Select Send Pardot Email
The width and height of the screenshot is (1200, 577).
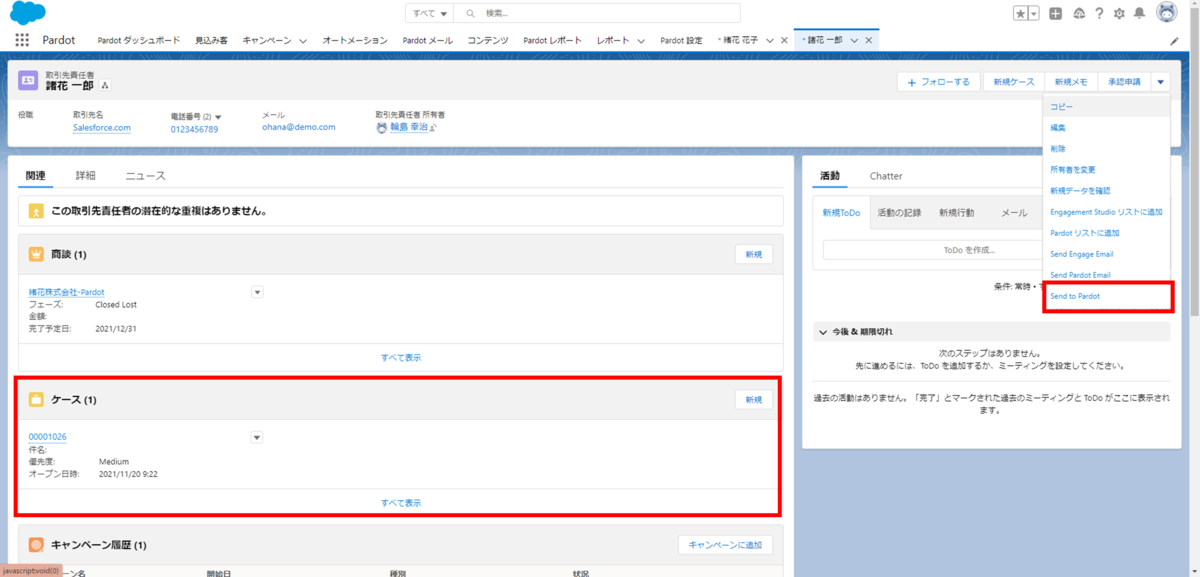1105,275
